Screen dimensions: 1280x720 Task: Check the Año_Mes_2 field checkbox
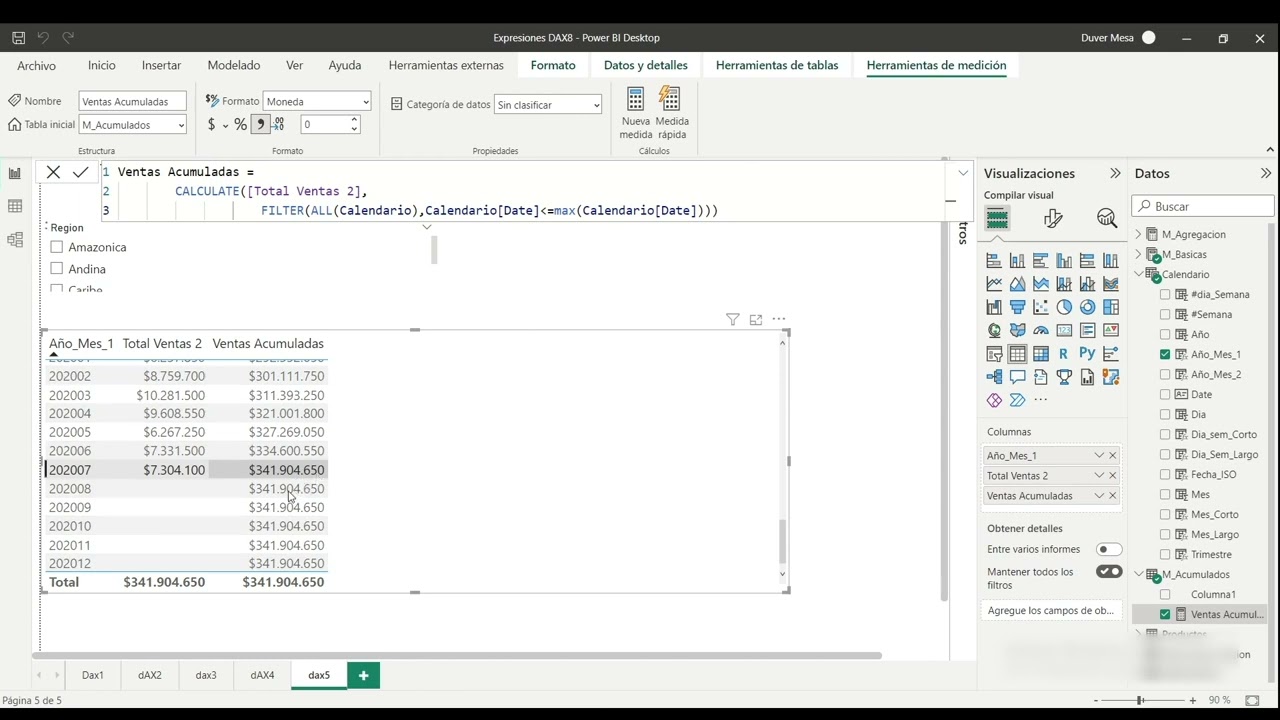point(1165,374)
